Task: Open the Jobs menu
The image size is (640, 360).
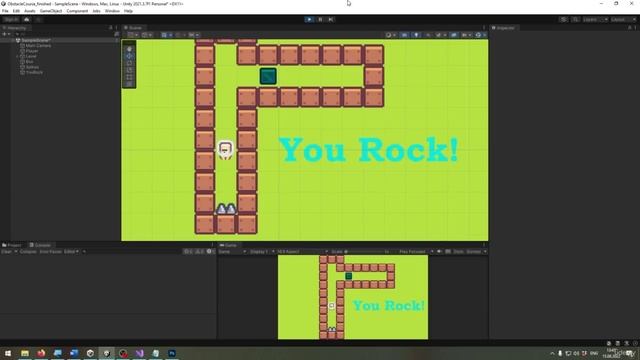Action: 96,11
